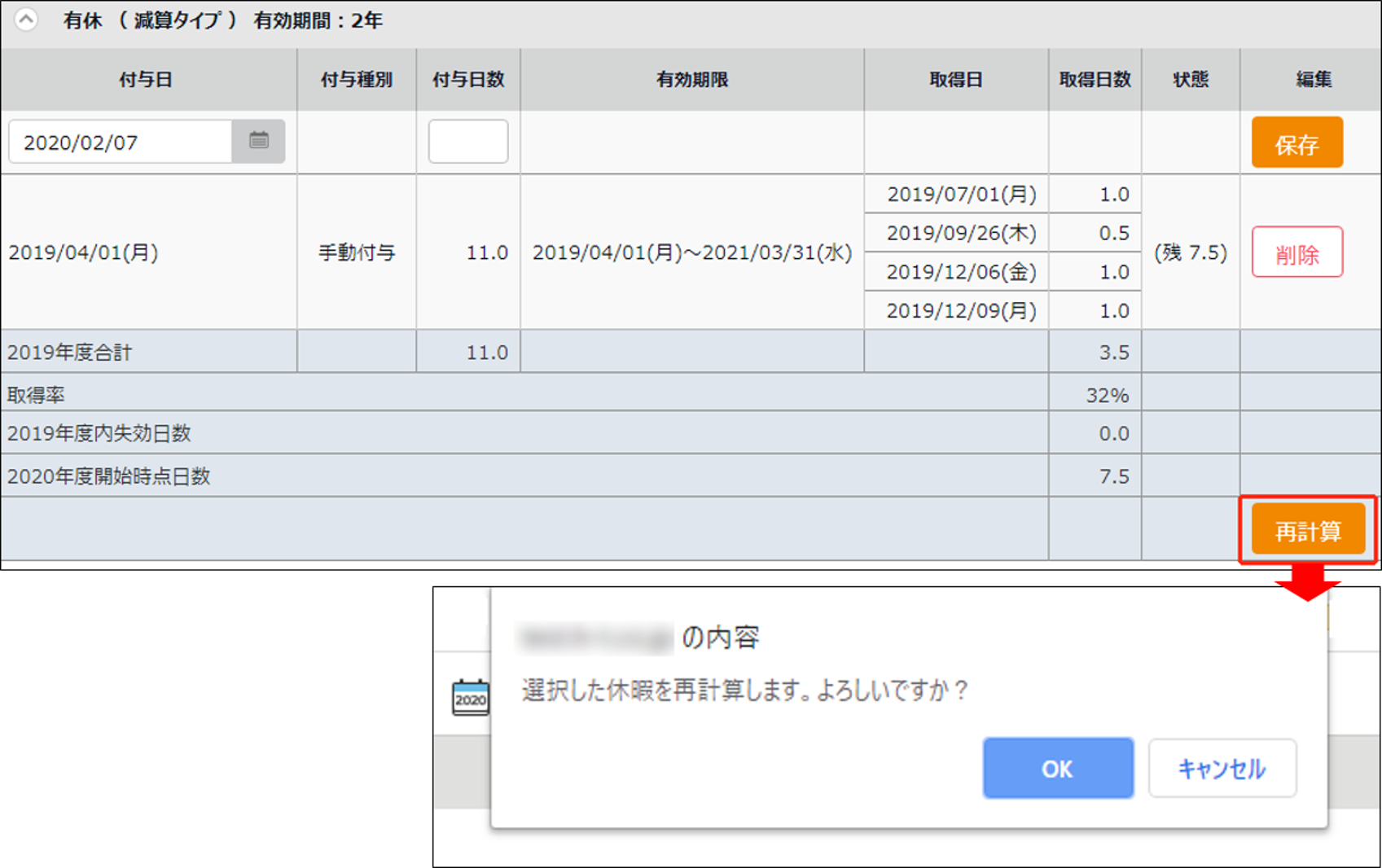
Task: Select the 手動付与 cell in the table
Action: [x=356, y=252]
